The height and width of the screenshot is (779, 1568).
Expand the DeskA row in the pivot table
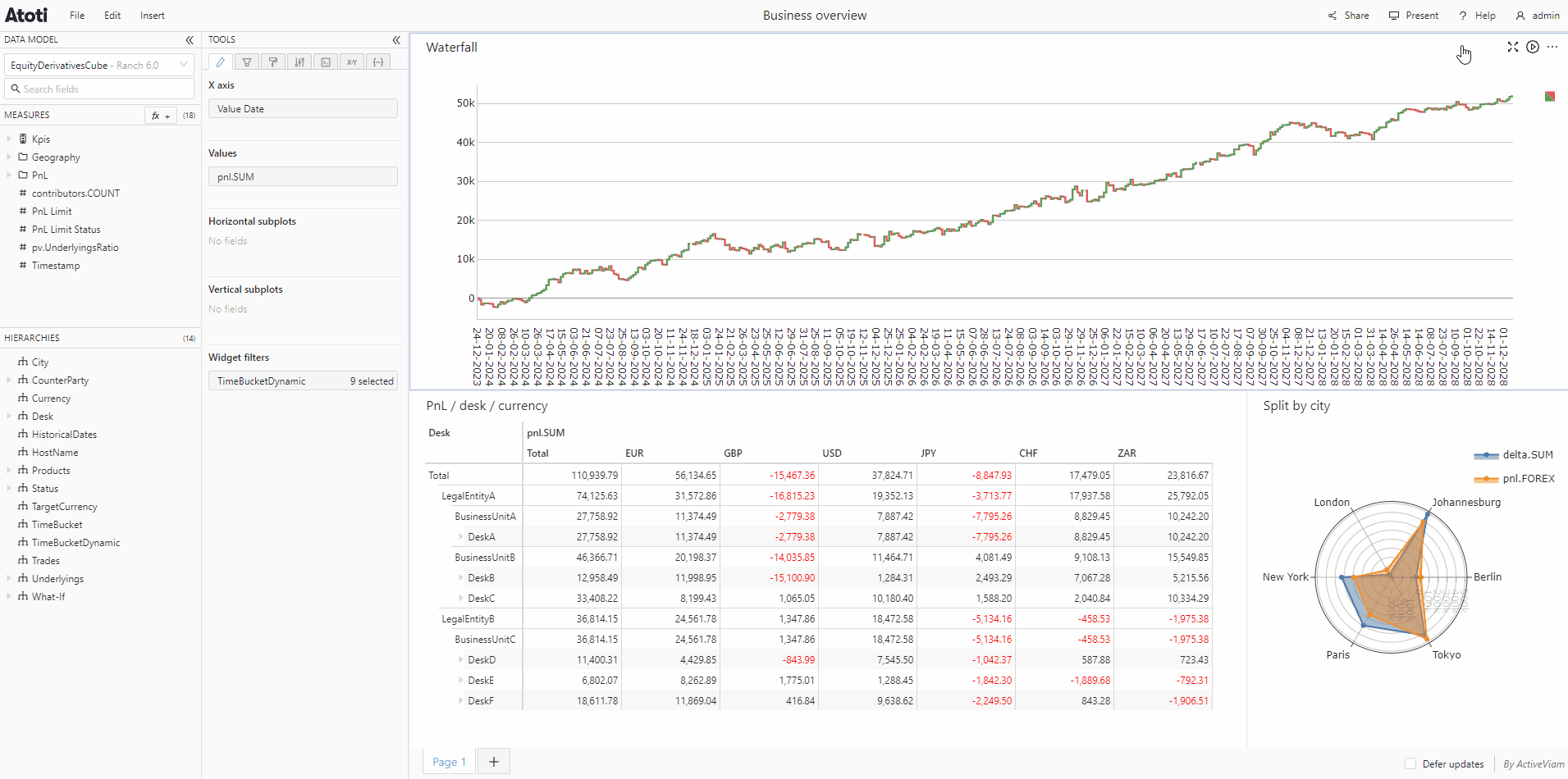click(x=461, y=537)
